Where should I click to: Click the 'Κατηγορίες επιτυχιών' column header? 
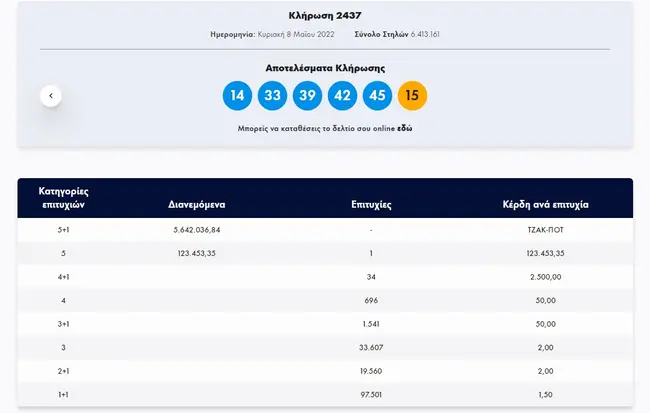click(66, 196)
